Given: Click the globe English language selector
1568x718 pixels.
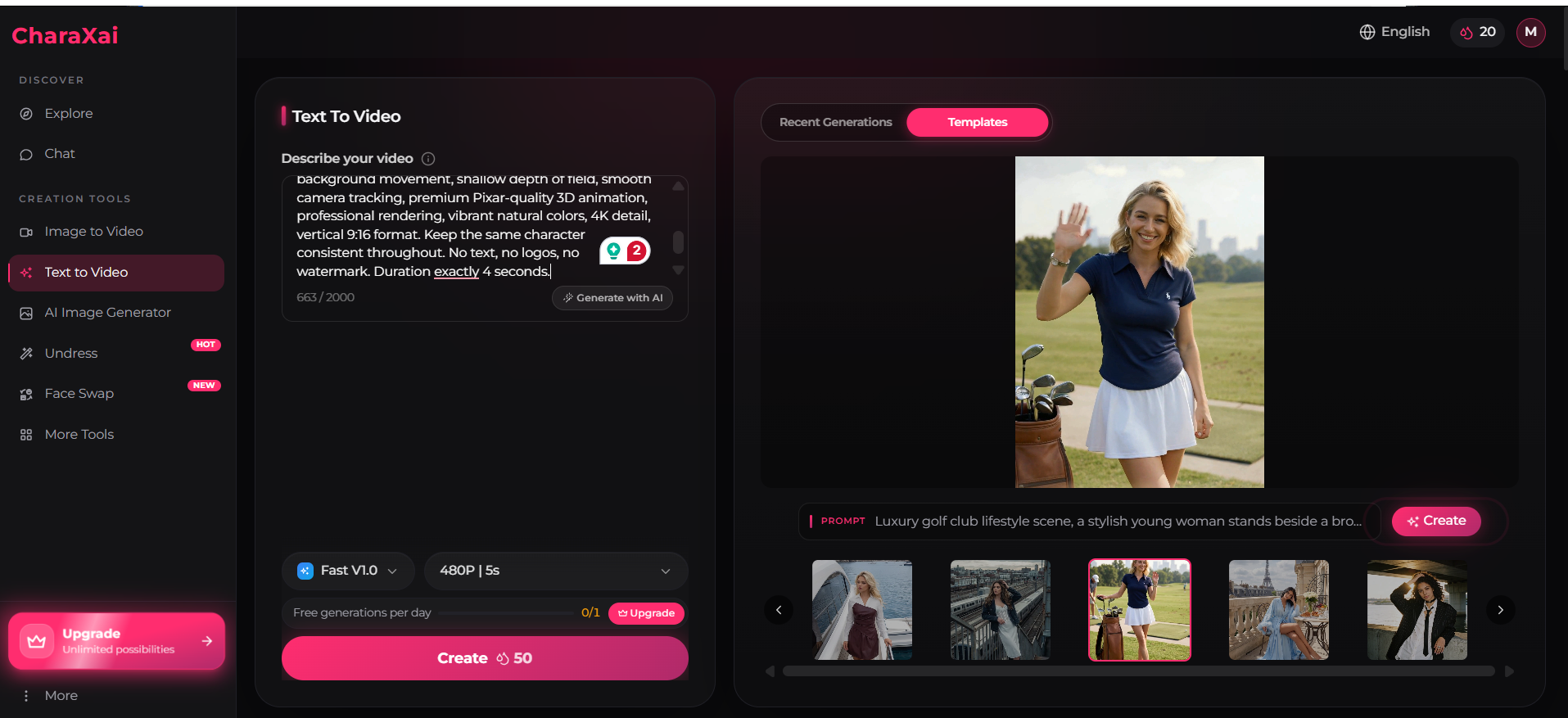Looking at the screenshot, I should (1394, 32).
